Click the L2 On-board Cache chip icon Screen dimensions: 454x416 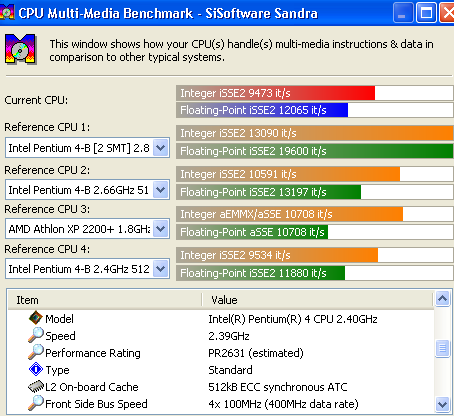[36, 387]
